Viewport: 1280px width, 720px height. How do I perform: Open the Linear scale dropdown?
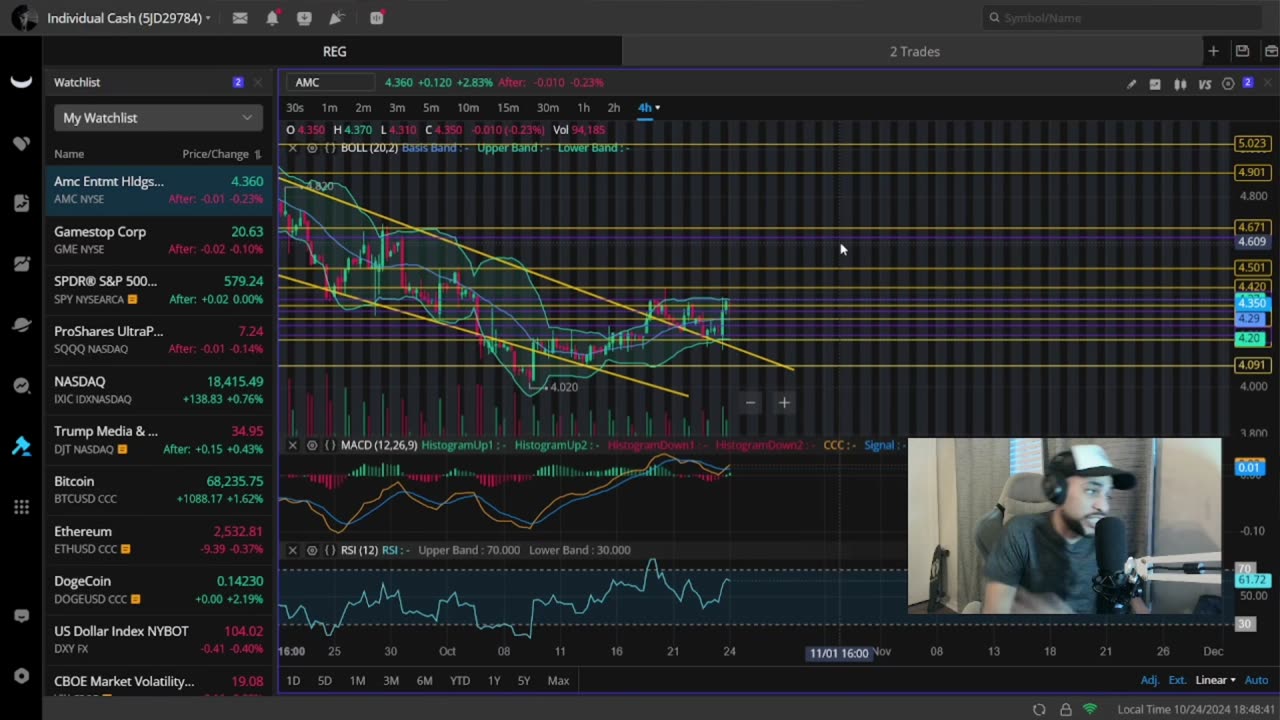(x=1216, y=680)
